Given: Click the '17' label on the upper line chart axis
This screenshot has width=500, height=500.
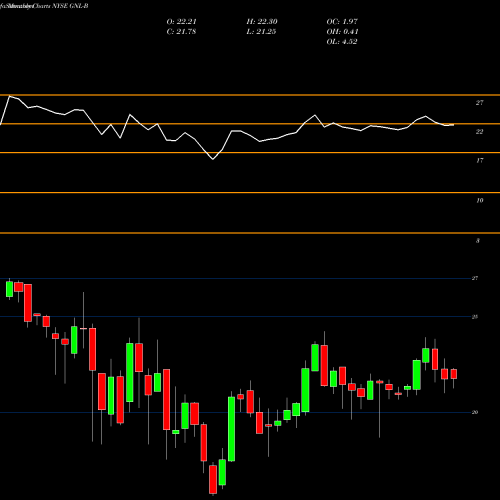Looking at the screenshot, I should [x=479, y=161].
